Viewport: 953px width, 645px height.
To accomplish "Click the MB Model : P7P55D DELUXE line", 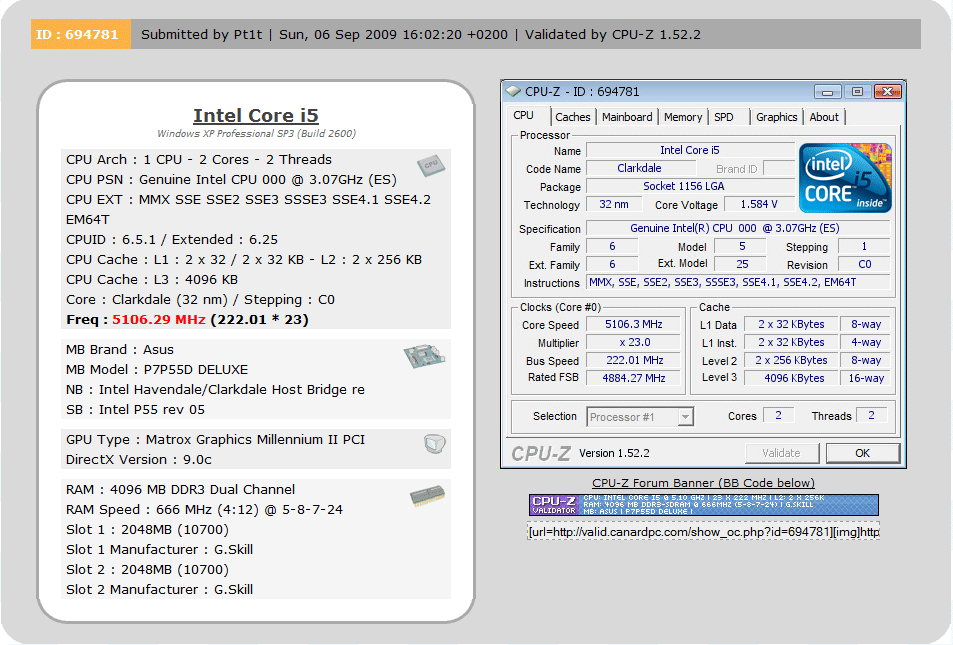I will pyautogui.click(x=157, y=370).
